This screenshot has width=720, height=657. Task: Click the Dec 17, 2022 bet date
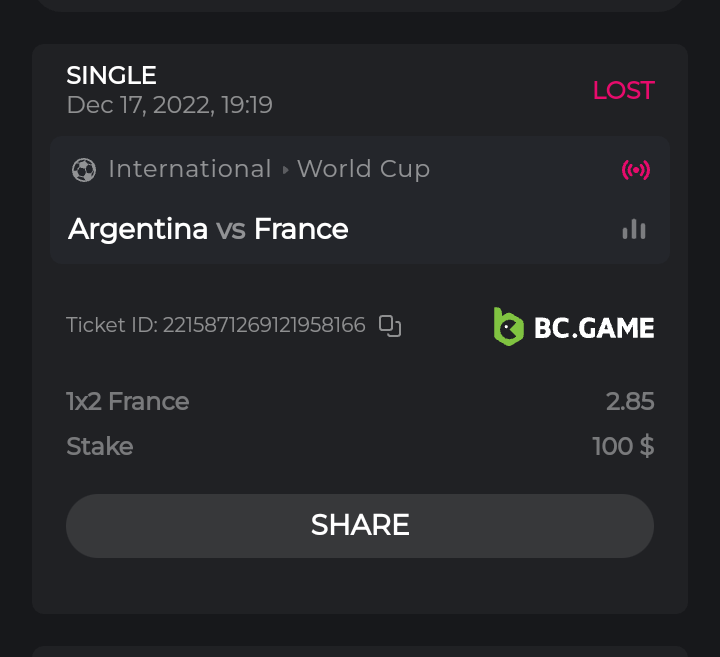click(169, 105)
